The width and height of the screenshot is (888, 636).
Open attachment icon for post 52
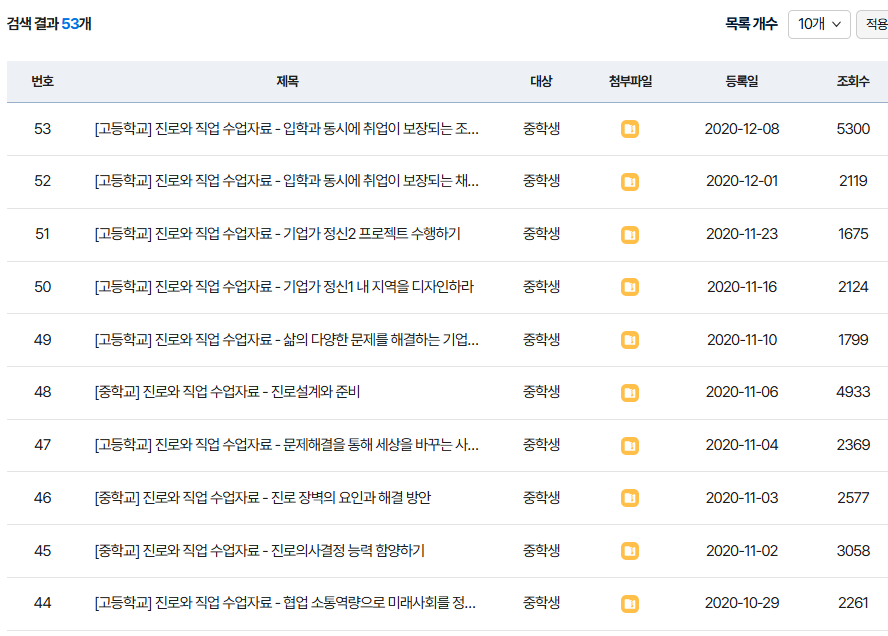point(630,182)
